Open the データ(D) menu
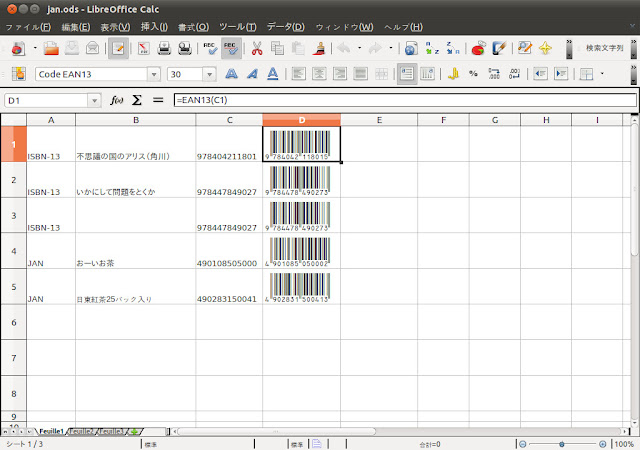Screen dimensions: 640x450 pyautogui.click(x=285, y=27)
